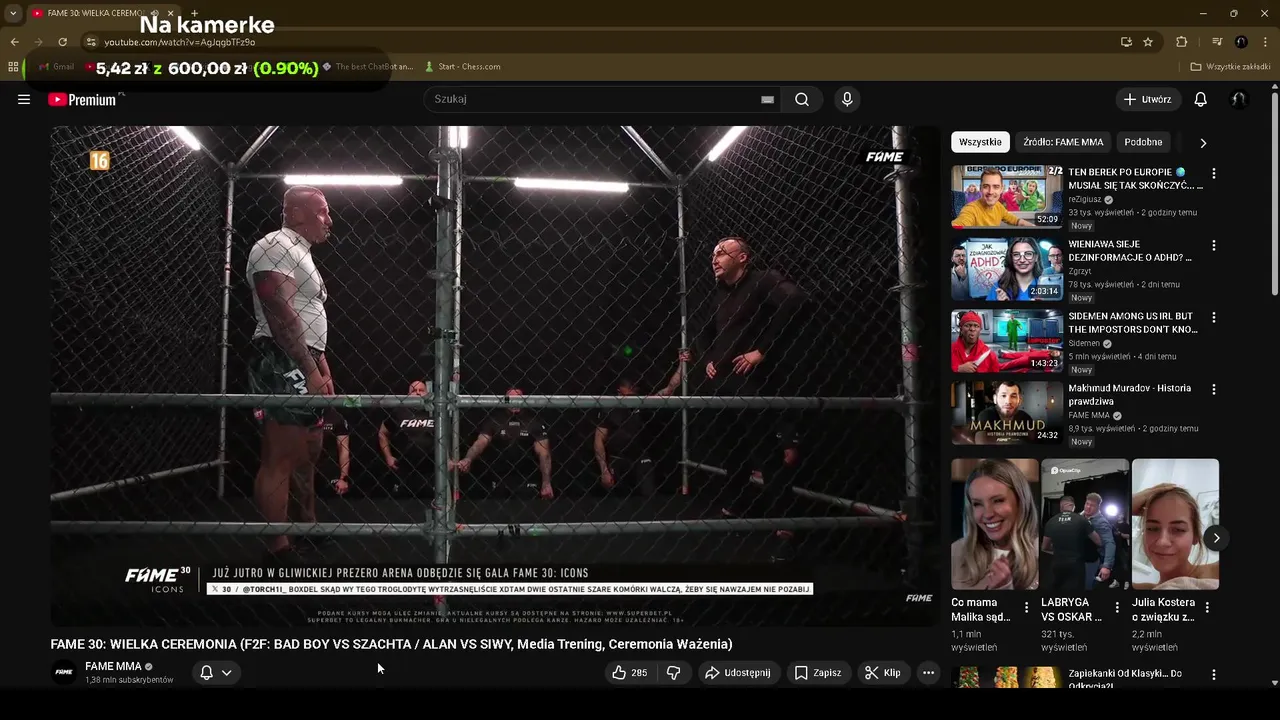The image size is (1280, 720).
Task: Open options menu for Ten Berek video
Action: [1214, 173]
